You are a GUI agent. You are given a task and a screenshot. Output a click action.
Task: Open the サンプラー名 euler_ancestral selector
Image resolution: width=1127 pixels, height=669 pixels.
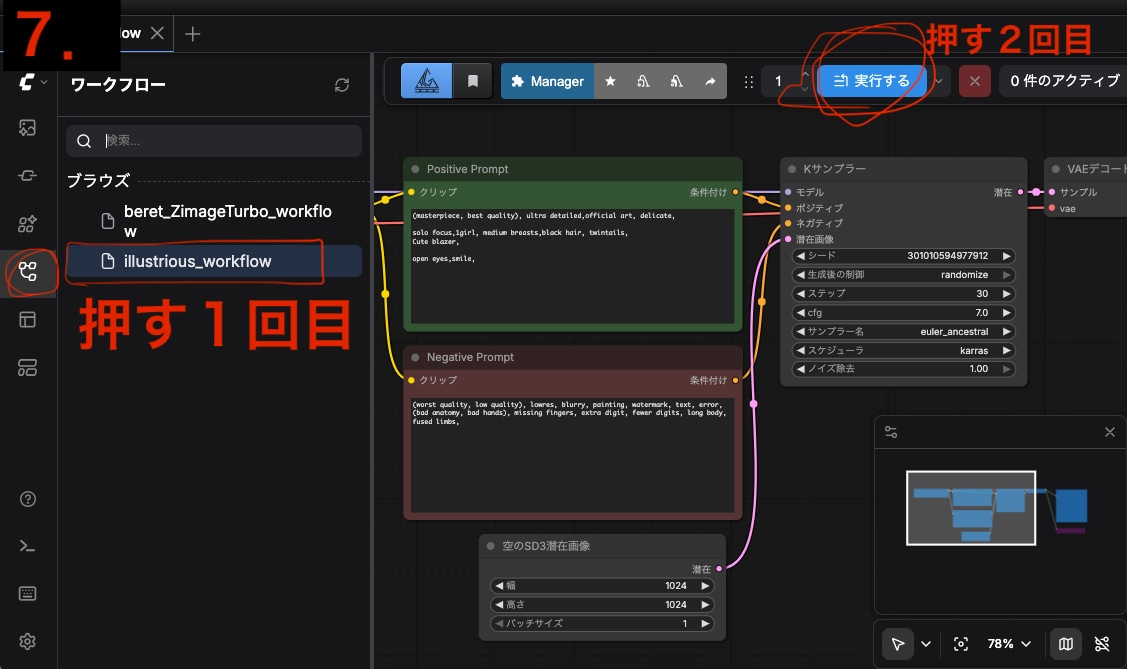903,331
